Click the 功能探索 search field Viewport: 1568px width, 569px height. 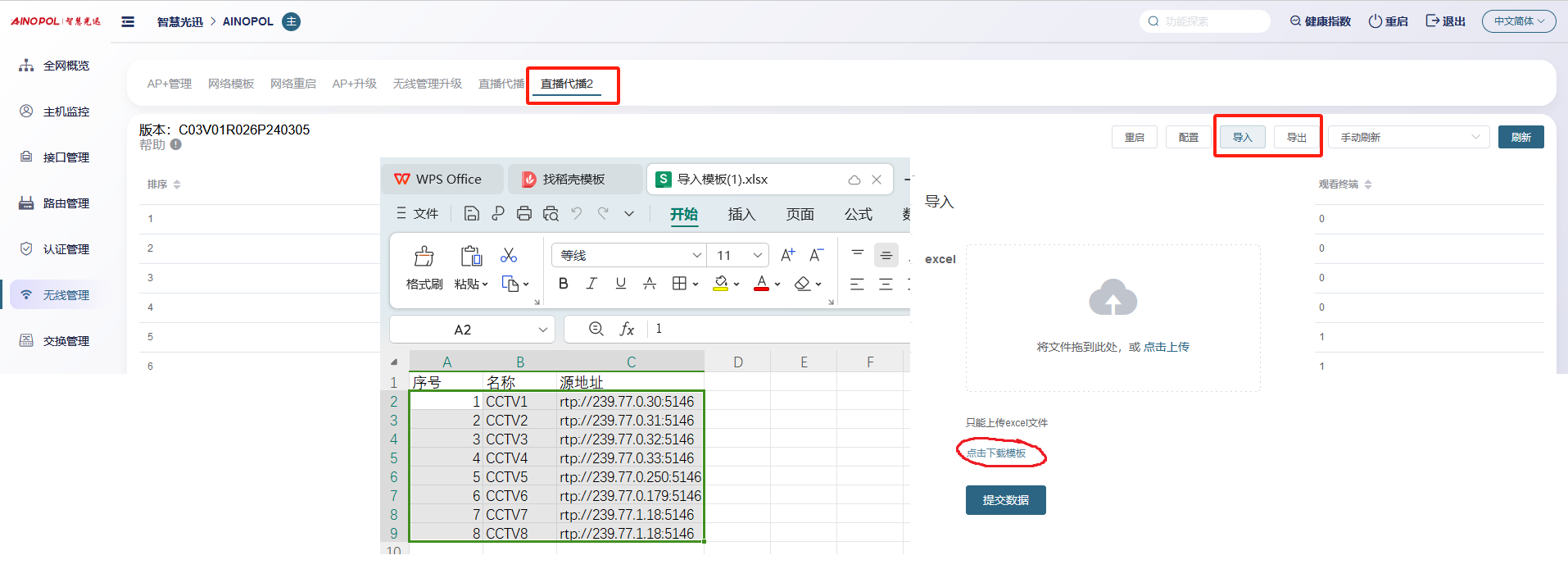click(x=1208, y=21)
